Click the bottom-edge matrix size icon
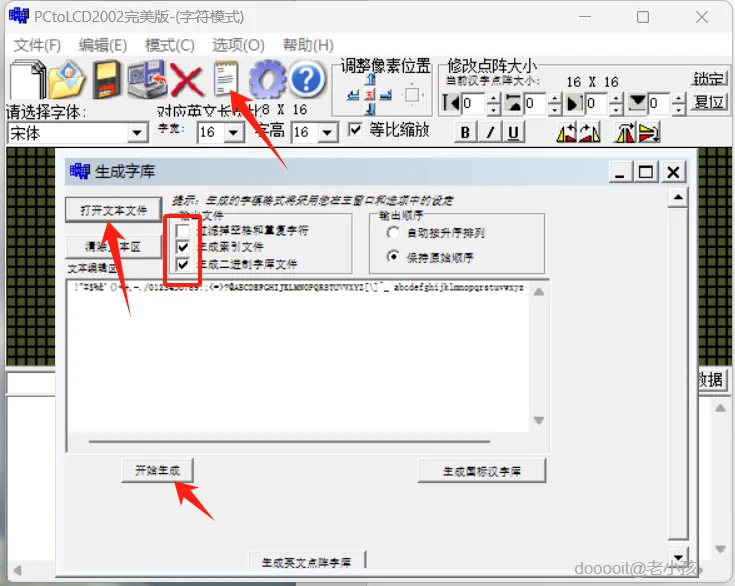Viewport: 735px width, 586px height. [x=638, y=103]
